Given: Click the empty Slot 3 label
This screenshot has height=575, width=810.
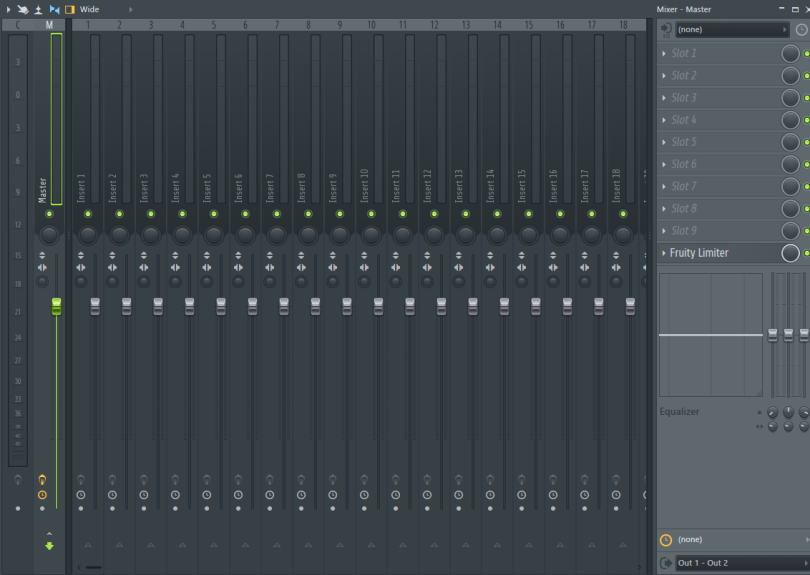Looking at the screenshot, I should 684,98.
